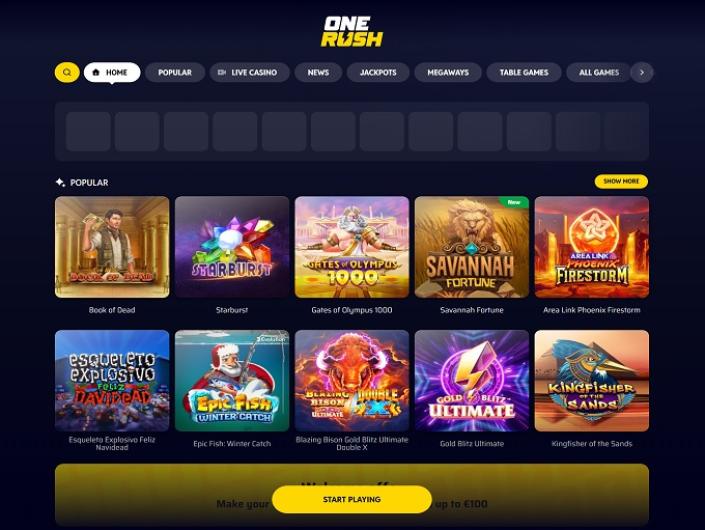Launch the Starburst game tile
Image resolution: width=705 pixels, height=530 pixels.
point(232,247)
